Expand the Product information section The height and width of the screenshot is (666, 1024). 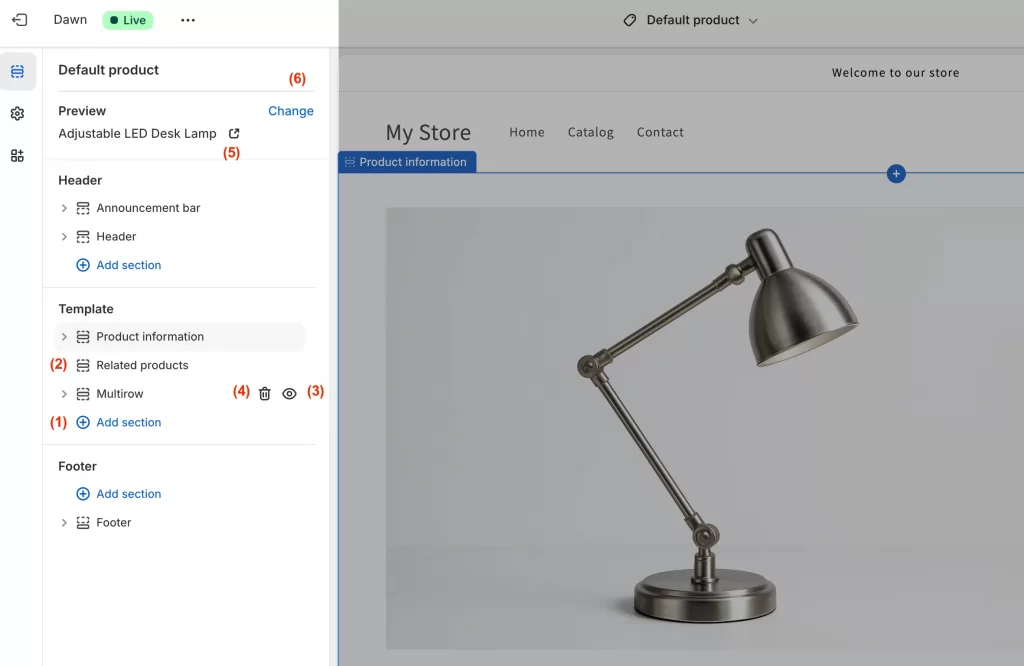click(x=64, y=337)
